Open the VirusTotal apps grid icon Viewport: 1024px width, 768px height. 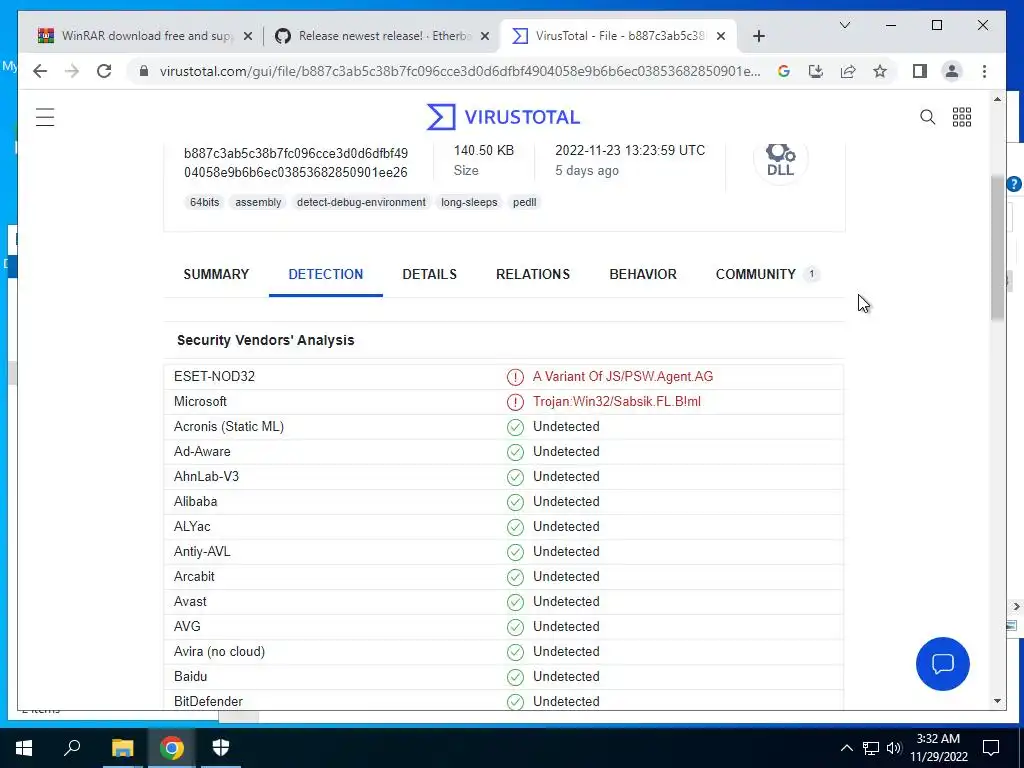962,118
